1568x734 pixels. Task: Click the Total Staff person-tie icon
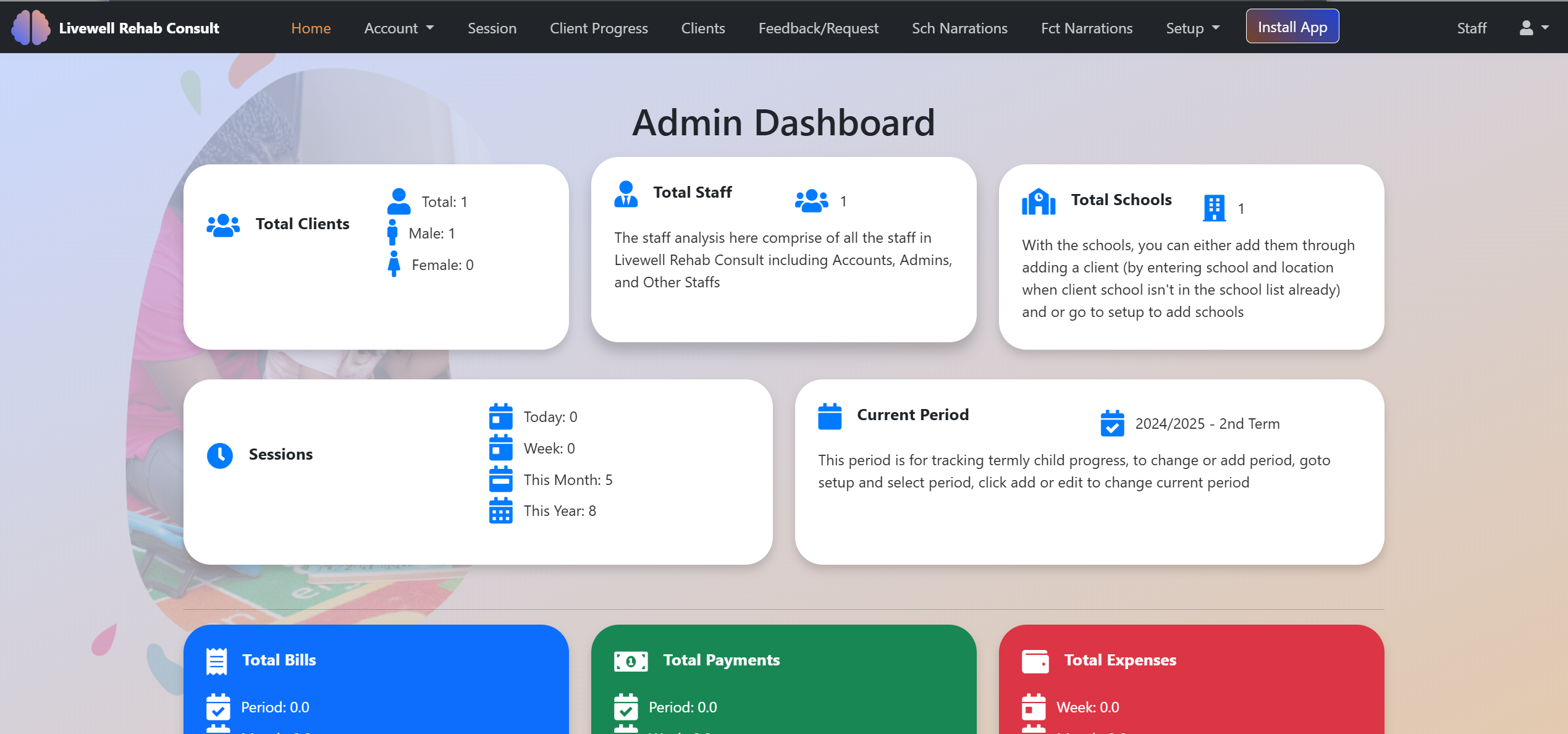[x=626, y=194]
